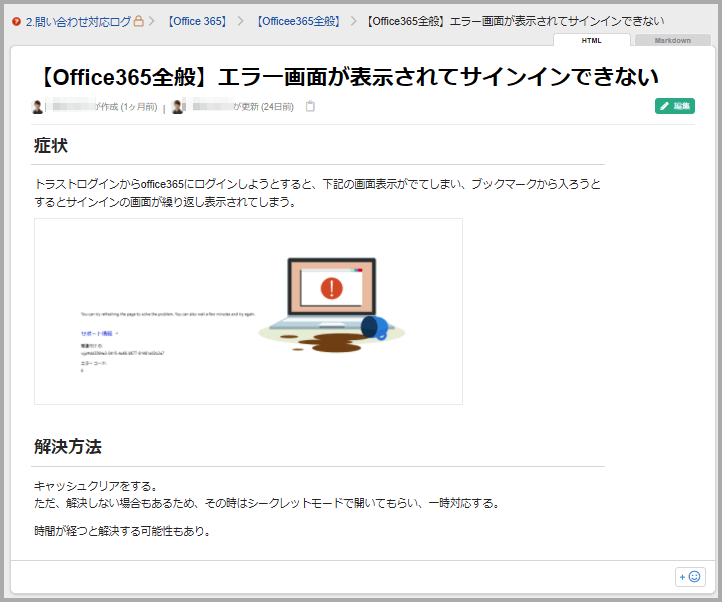Click the text 時間が経つと解決する可能性もあり。
The image size is (722, 602).
pos(123,531)
